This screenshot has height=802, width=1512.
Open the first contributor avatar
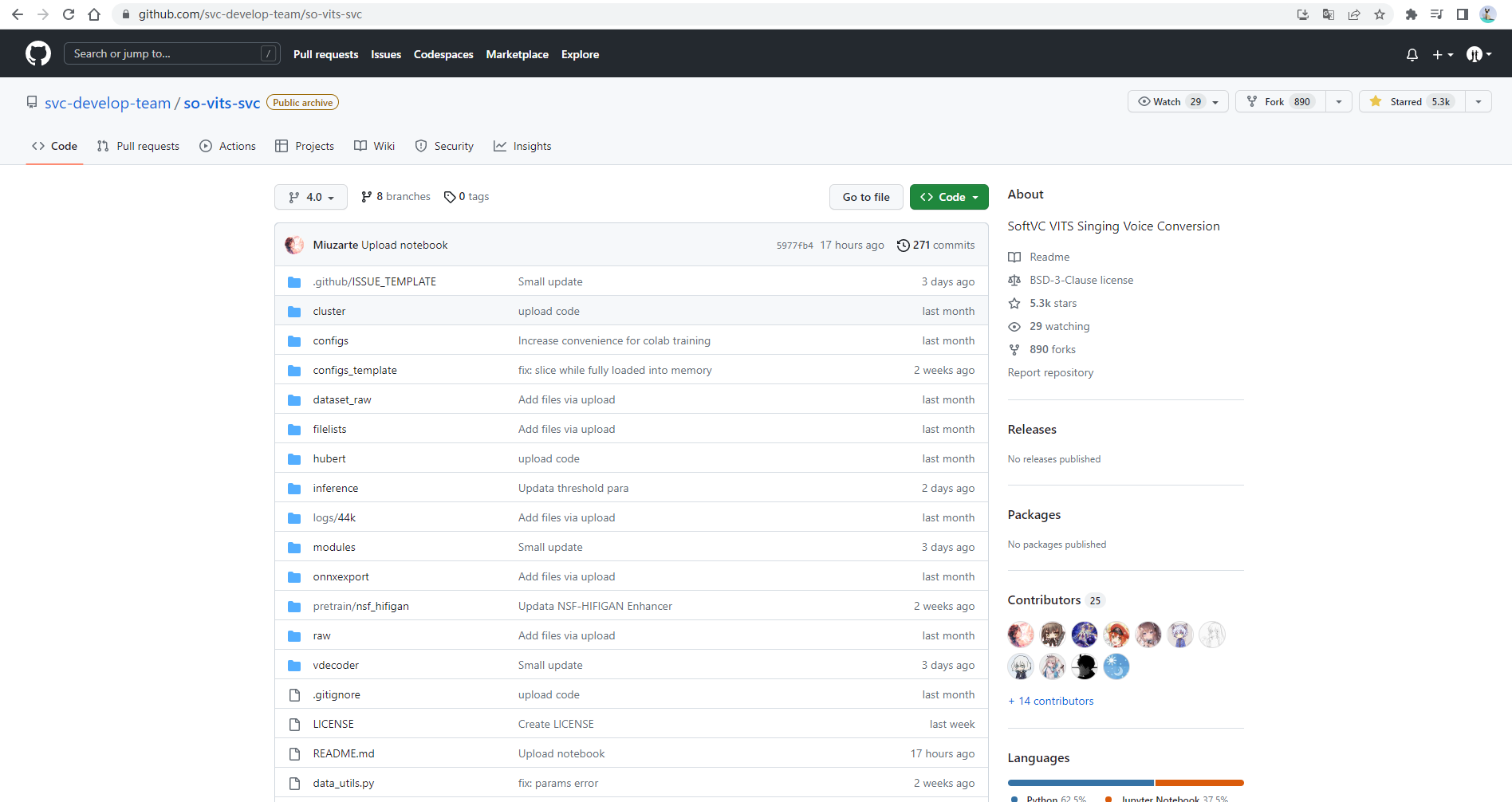[x=1021, y=635]
